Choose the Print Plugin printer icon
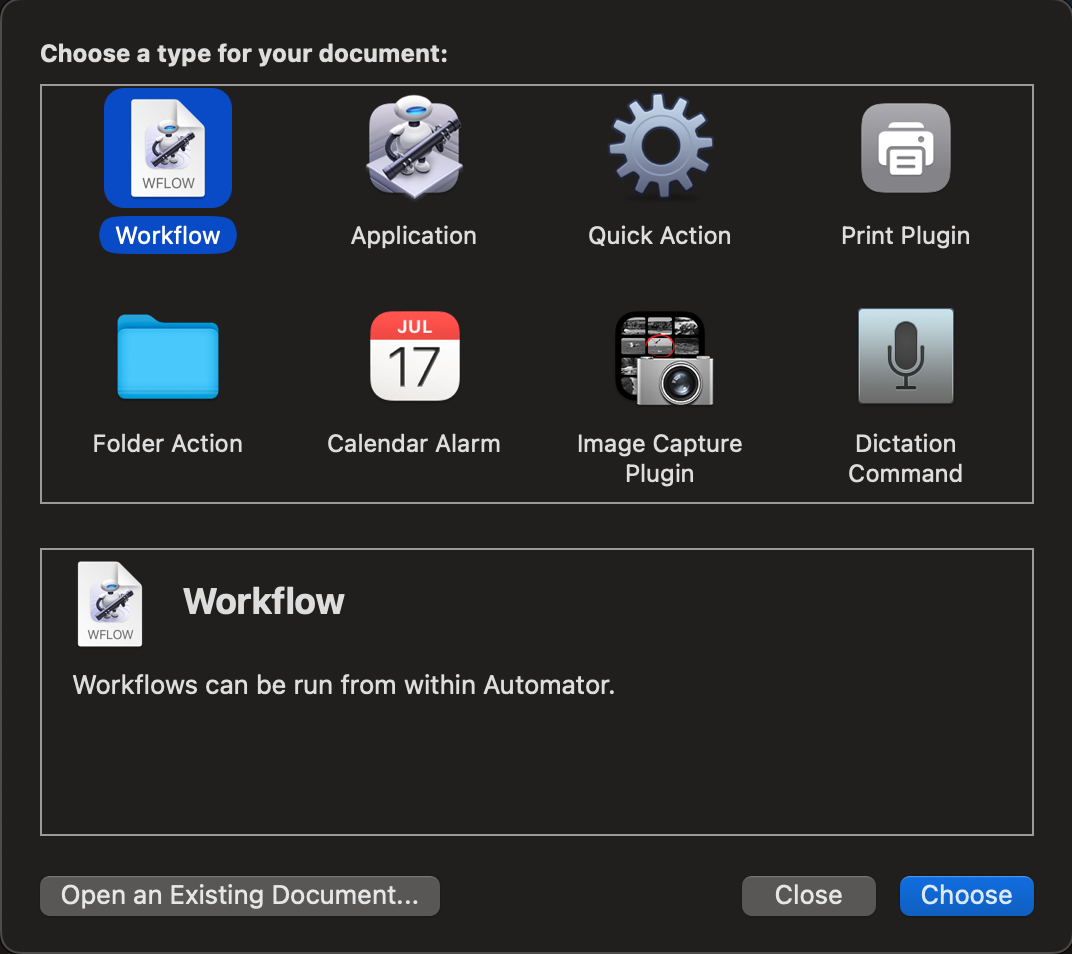Viewport: 1072px width, 954px height. pos(905,148)
